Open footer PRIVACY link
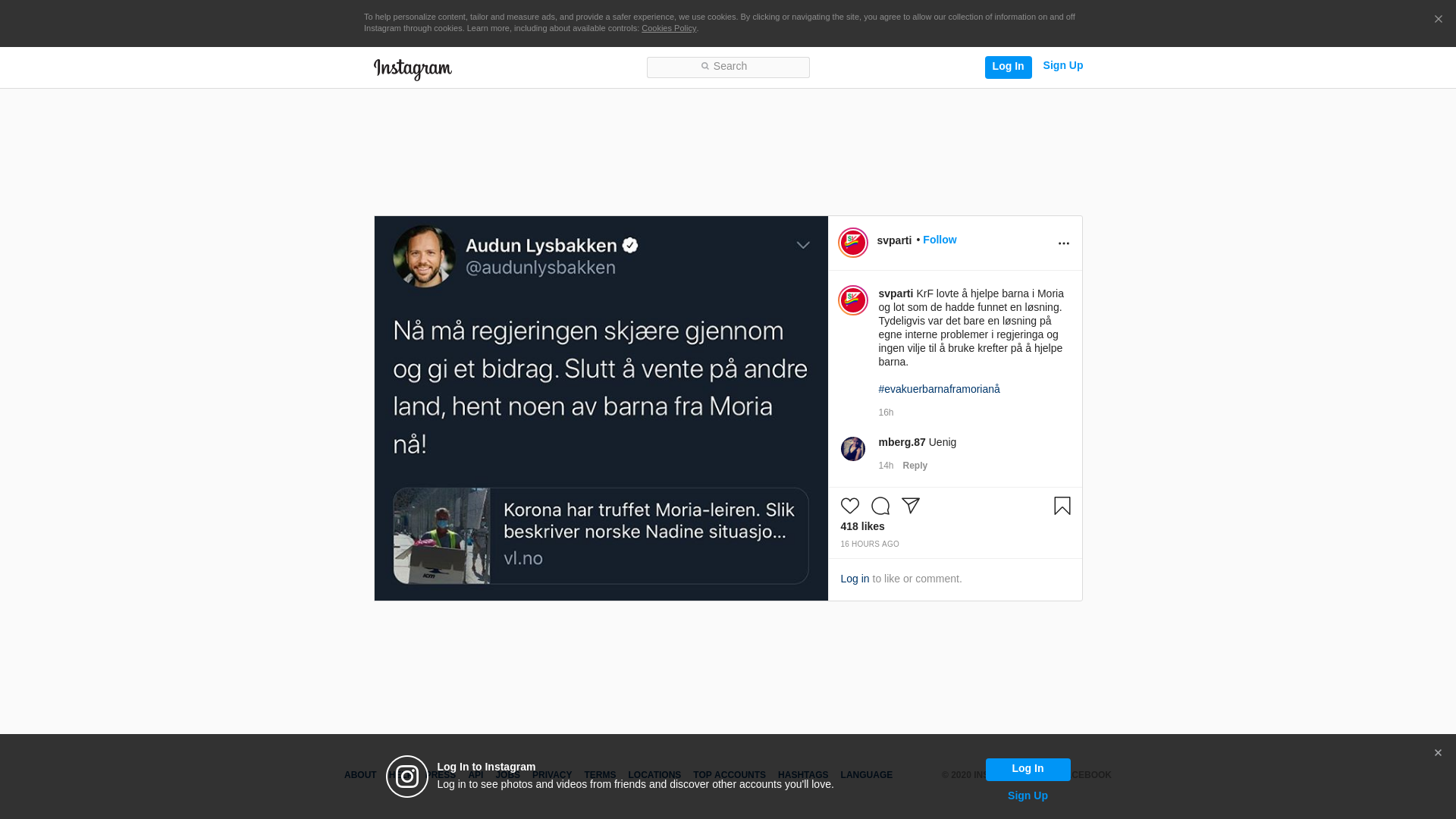The width and height of the screenshot is (1456, 819). [552, 775]
